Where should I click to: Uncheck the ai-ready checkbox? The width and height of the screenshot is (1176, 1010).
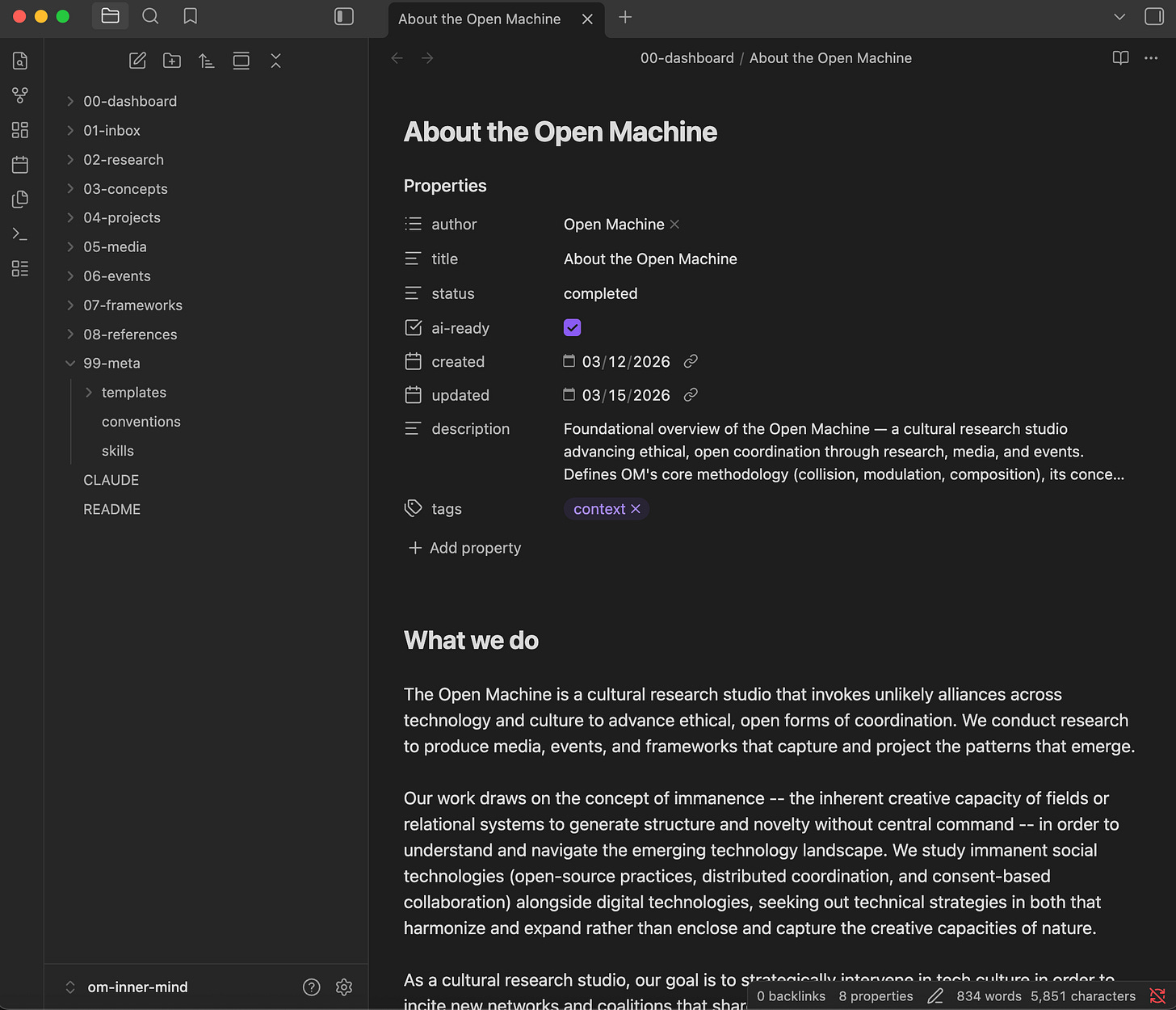pos(572,327)
